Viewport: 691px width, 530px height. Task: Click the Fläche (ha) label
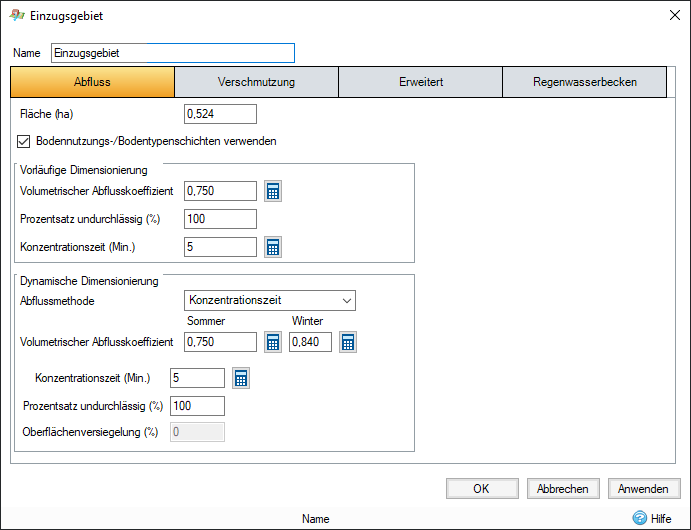tap(47, 114)
